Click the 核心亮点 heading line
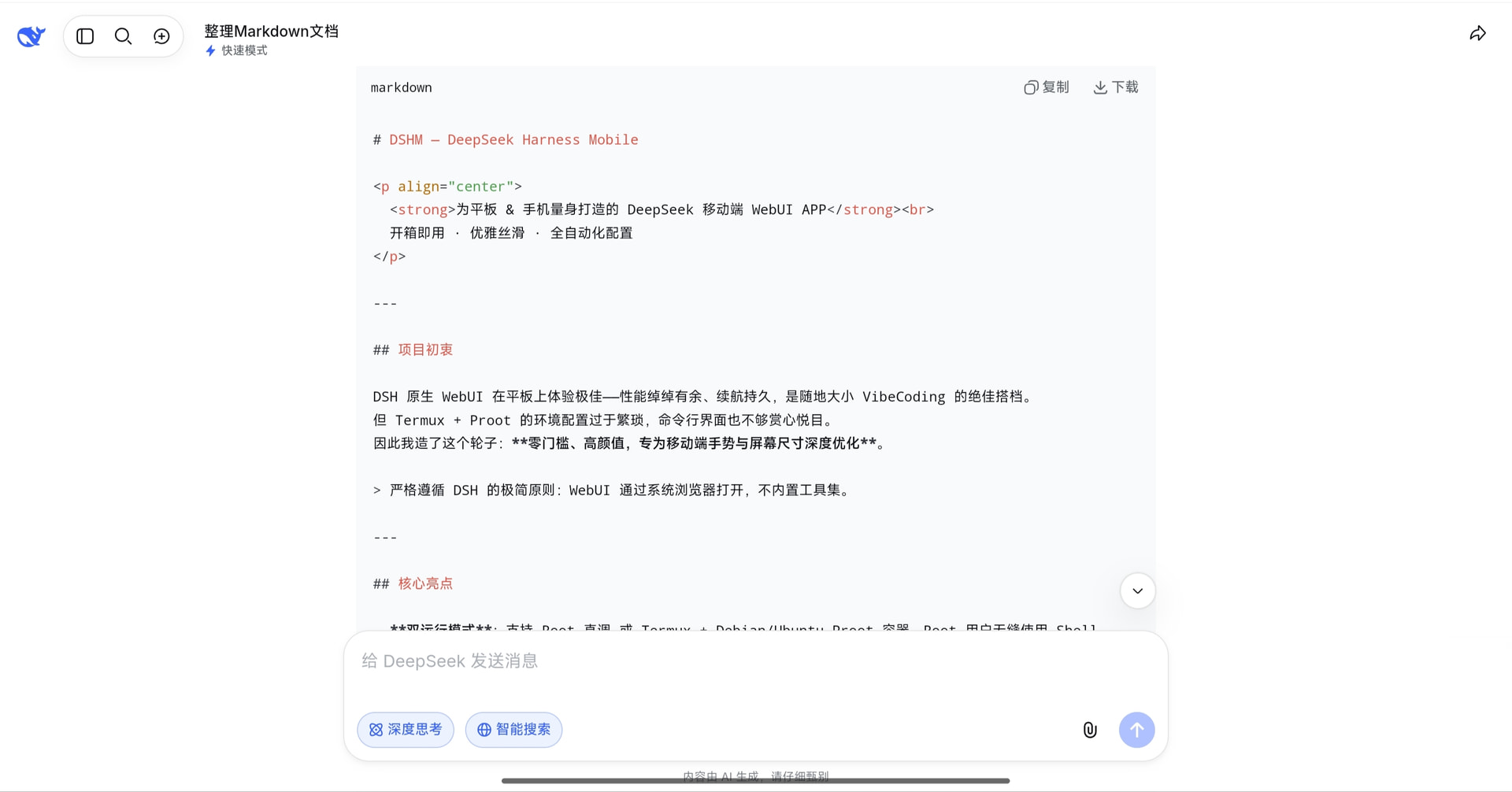 pyautogui.click(x=413, y=583)
